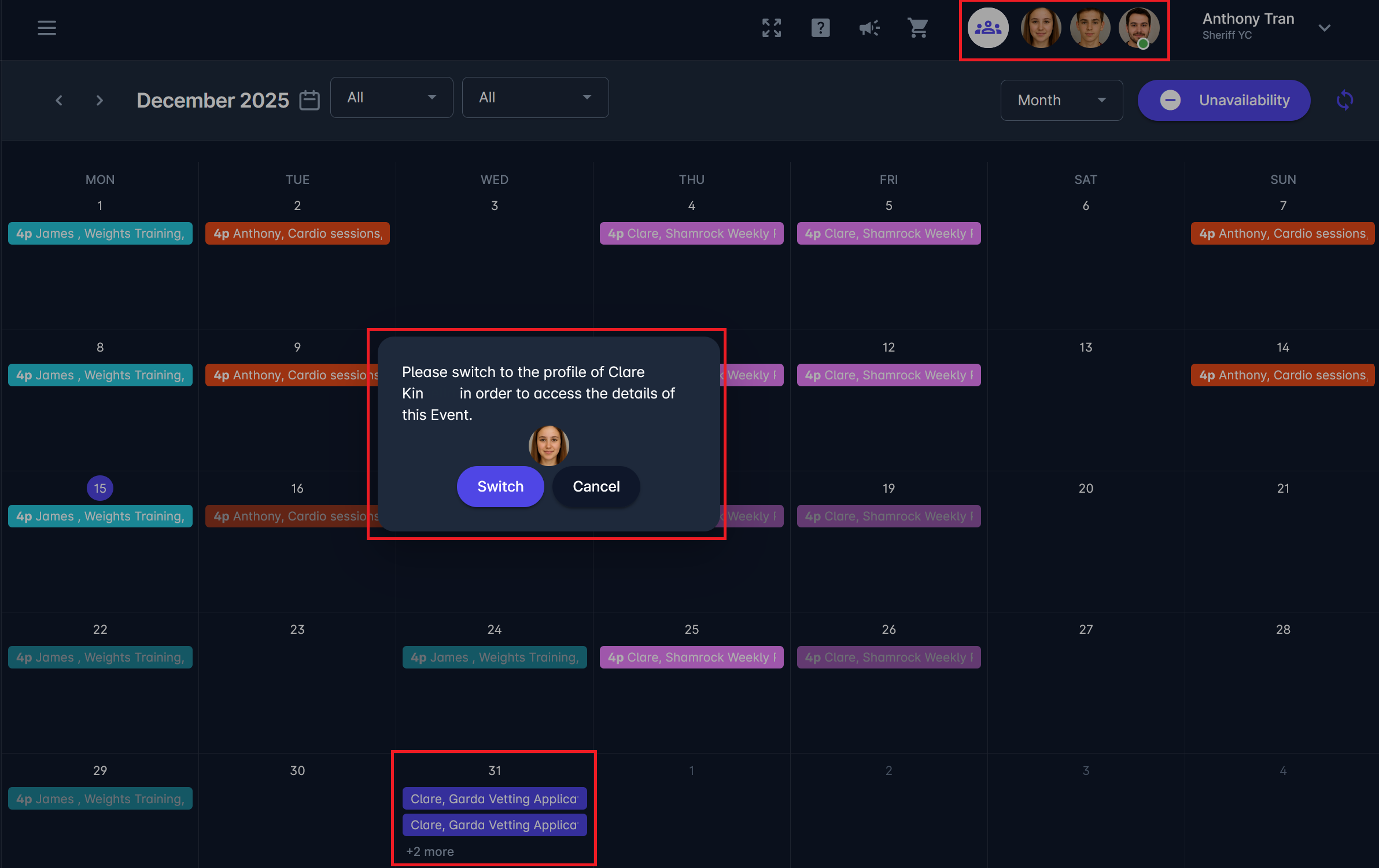
Task: Open the James Weights Training event on December 1
Action: click(100, 234)
